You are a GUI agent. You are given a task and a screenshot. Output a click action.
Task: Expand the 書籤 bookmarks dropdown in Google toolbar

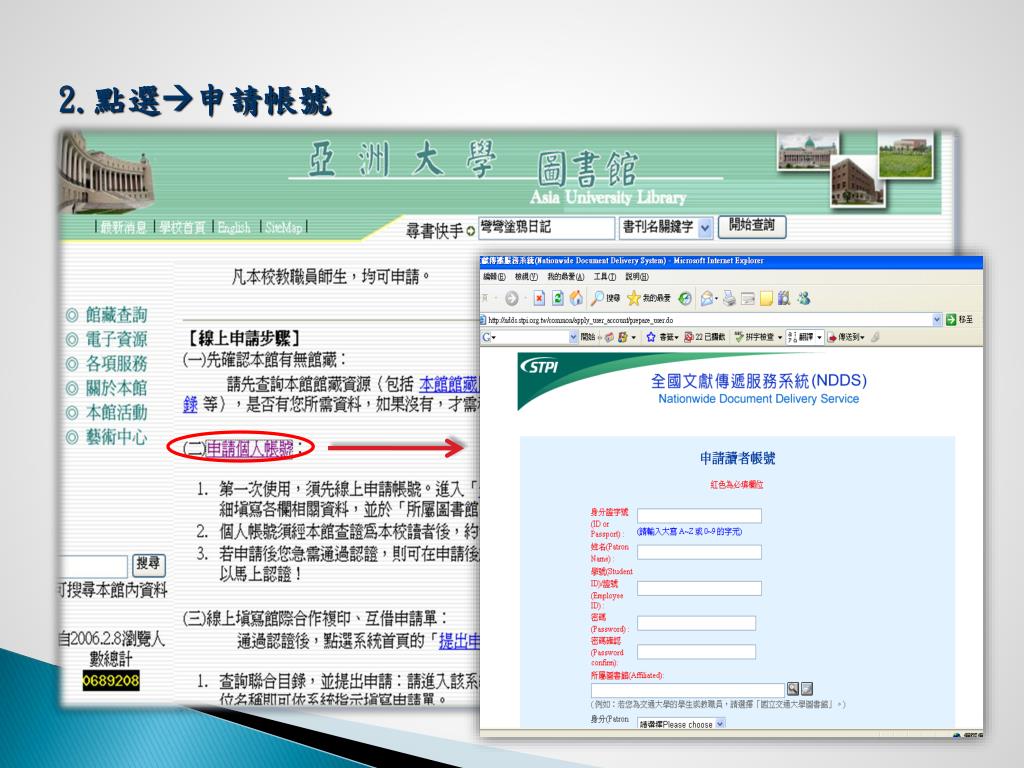677,337
